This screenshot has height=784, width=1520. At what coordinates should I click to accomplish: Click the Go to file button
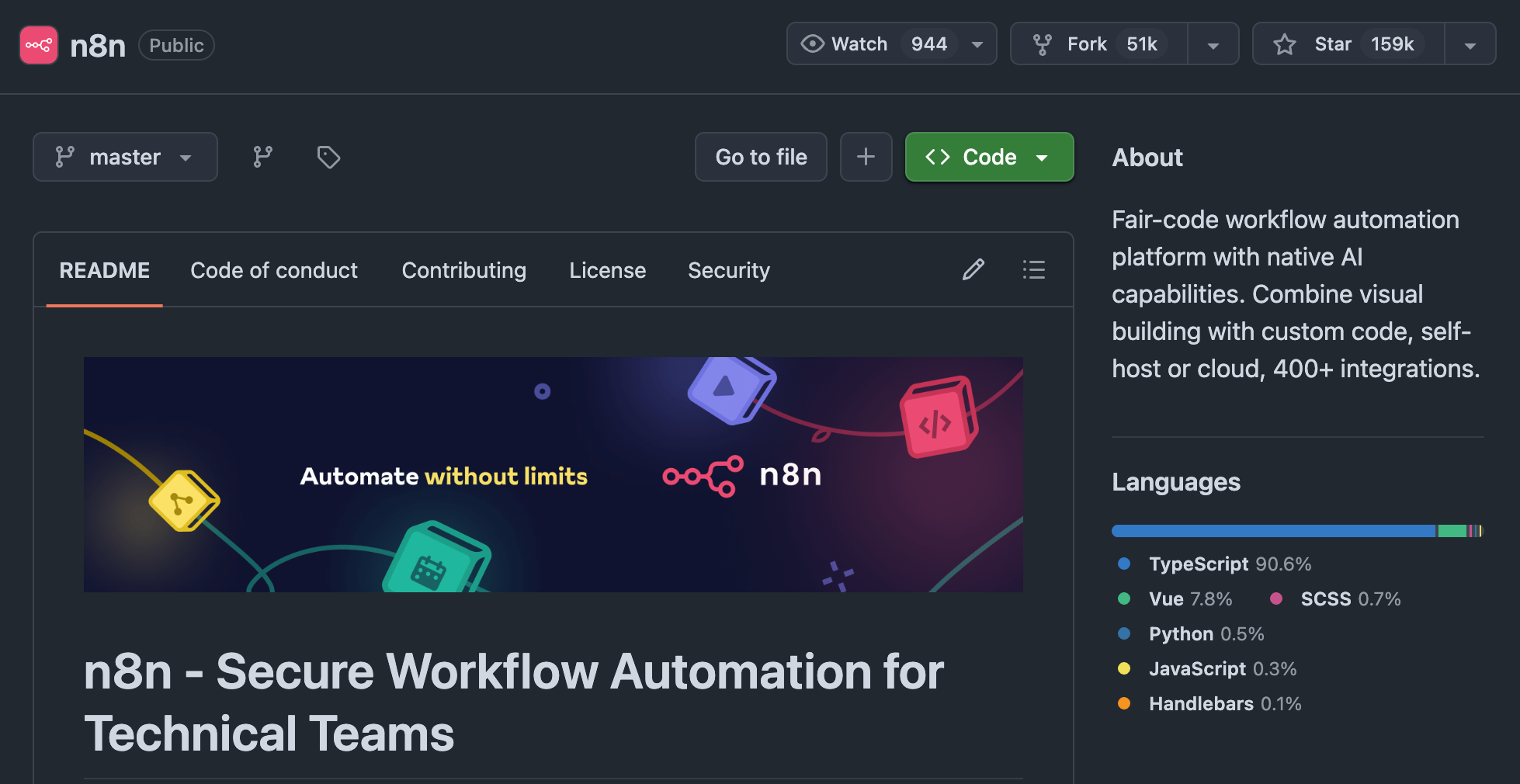761,157
